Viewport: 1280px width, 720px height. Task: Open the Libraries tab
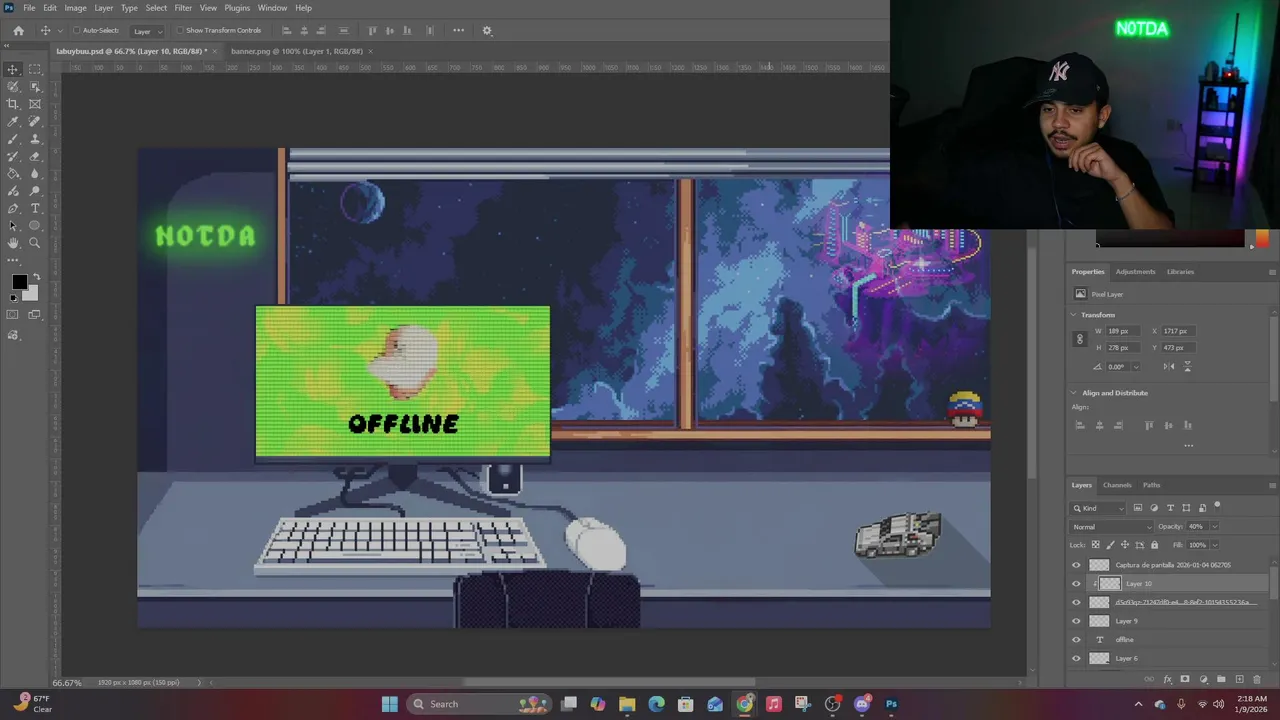point(1180,272)
